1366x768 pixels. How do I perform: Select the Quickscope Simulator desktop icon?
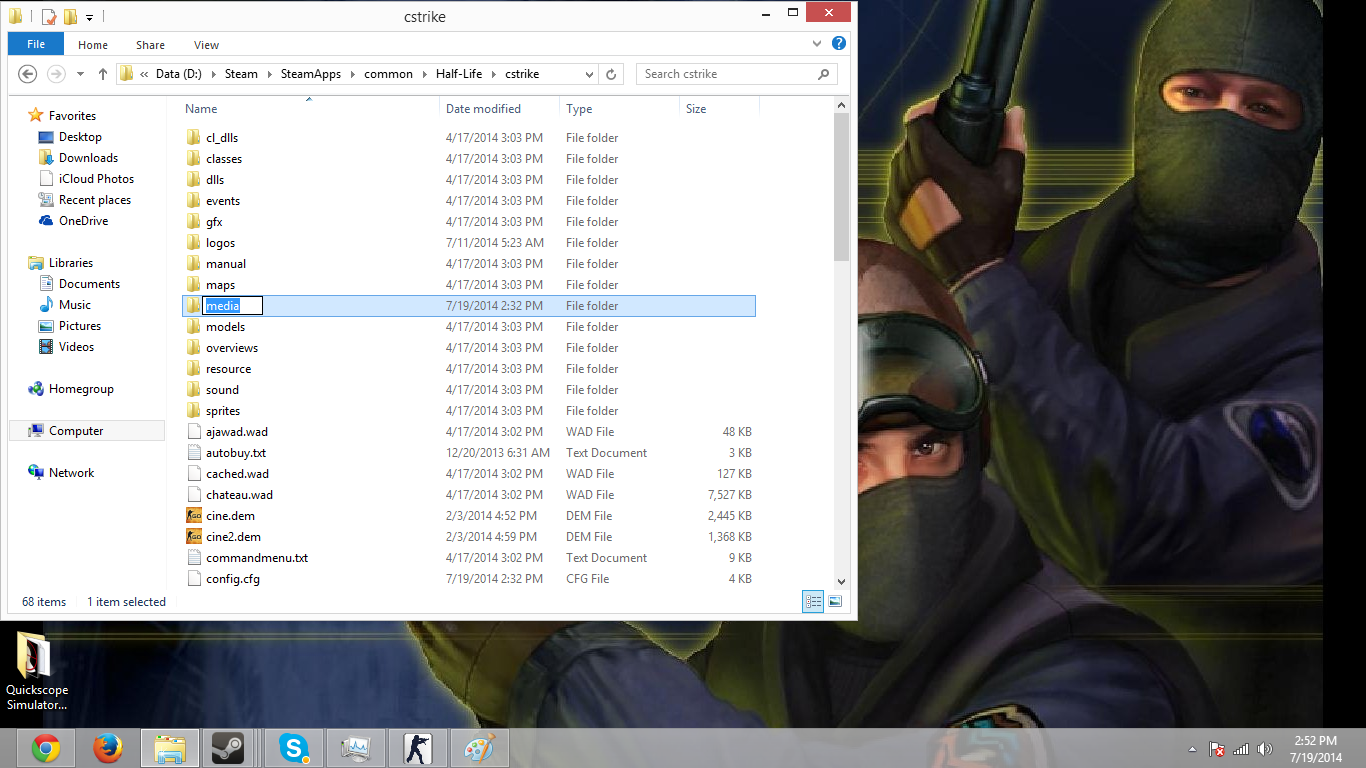tap(37, 672)
